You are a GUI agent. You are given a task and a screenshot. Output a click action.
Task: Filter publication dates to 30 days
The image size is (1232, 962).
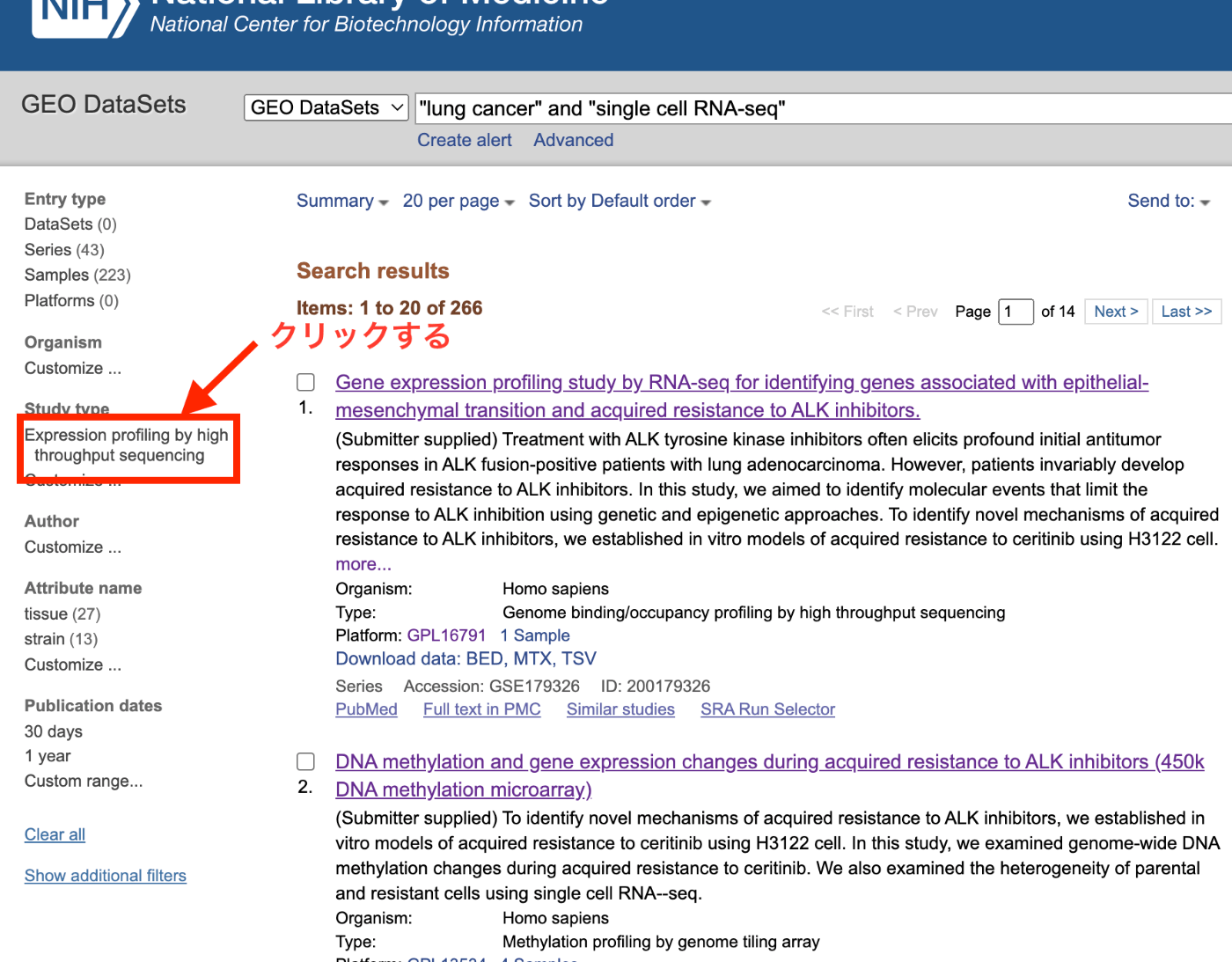coord(54,731)
